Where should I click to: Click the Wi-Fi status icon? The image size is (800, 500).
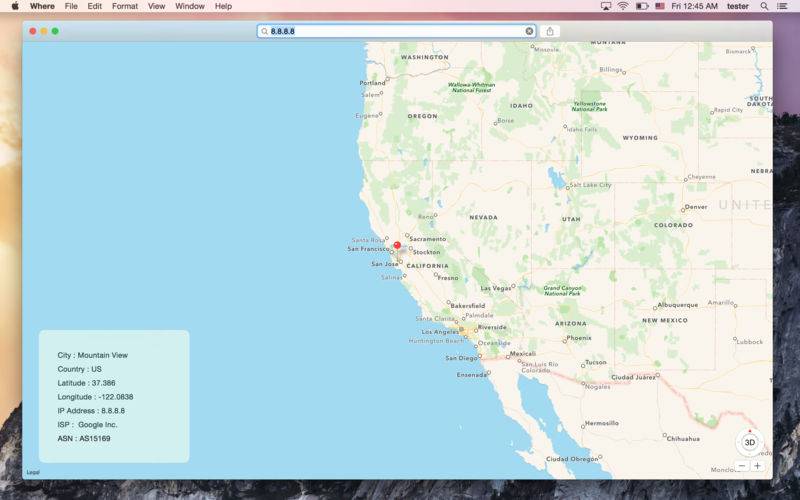[x=623, y=6]
